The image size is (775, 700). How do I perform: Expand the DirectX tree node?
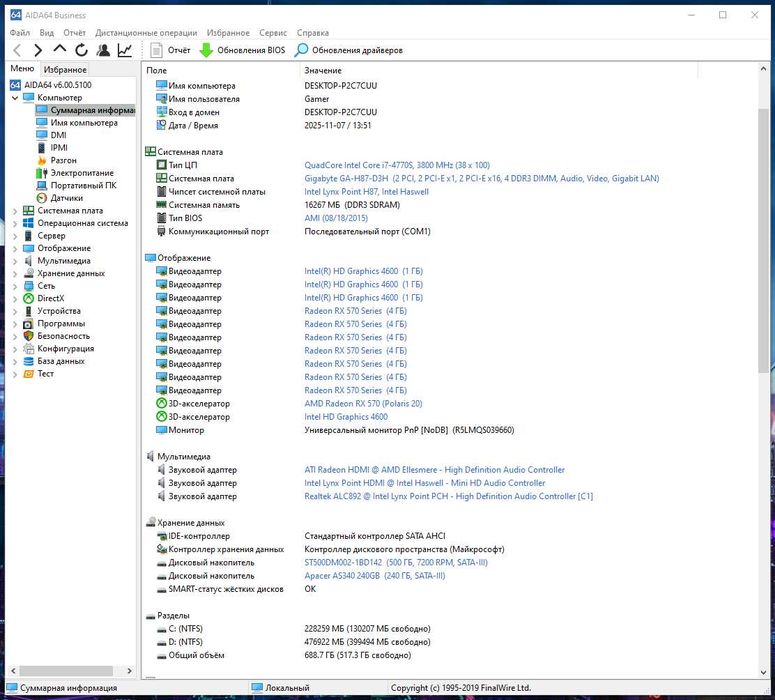15,298
